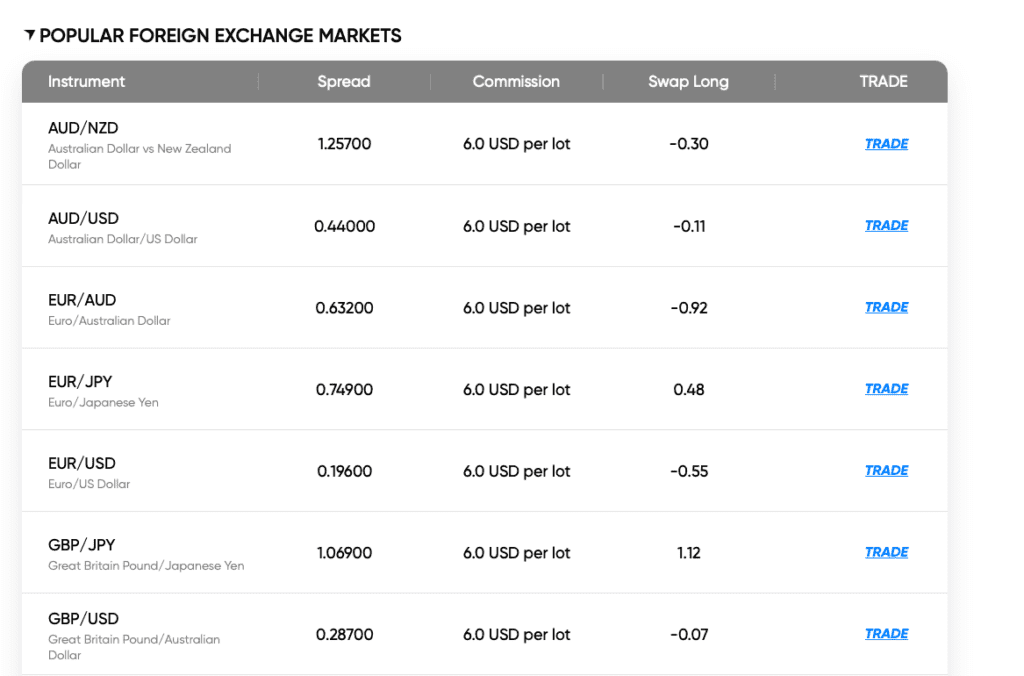
Task: Click the spread value 0.74900
Action: pos(344,389)
